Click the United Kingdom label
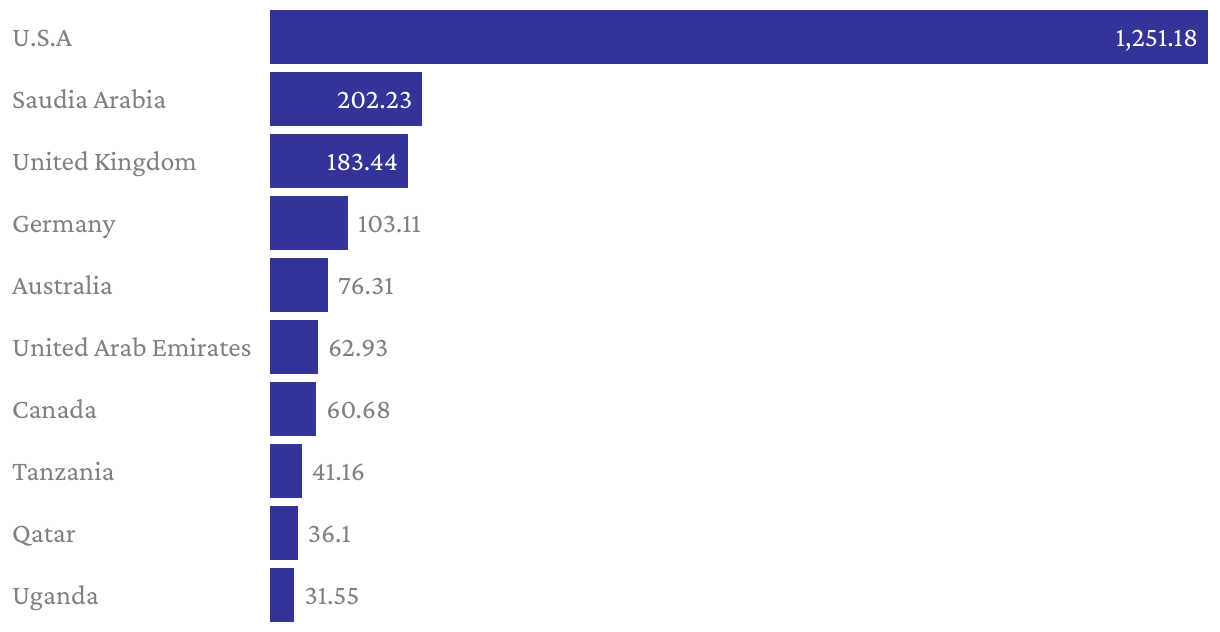Image resolution: width=1220 pixels, height=632 pixels. tap(104, 163)
